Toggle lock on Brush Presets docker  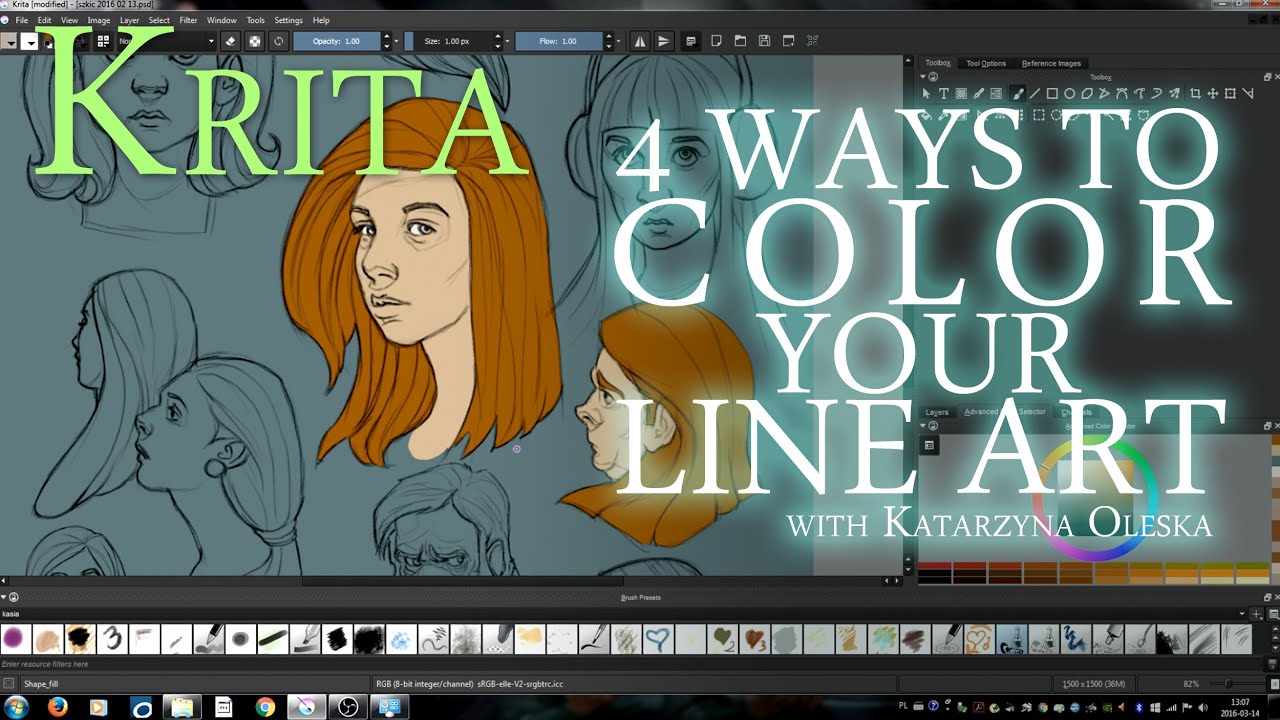(13, 597)
